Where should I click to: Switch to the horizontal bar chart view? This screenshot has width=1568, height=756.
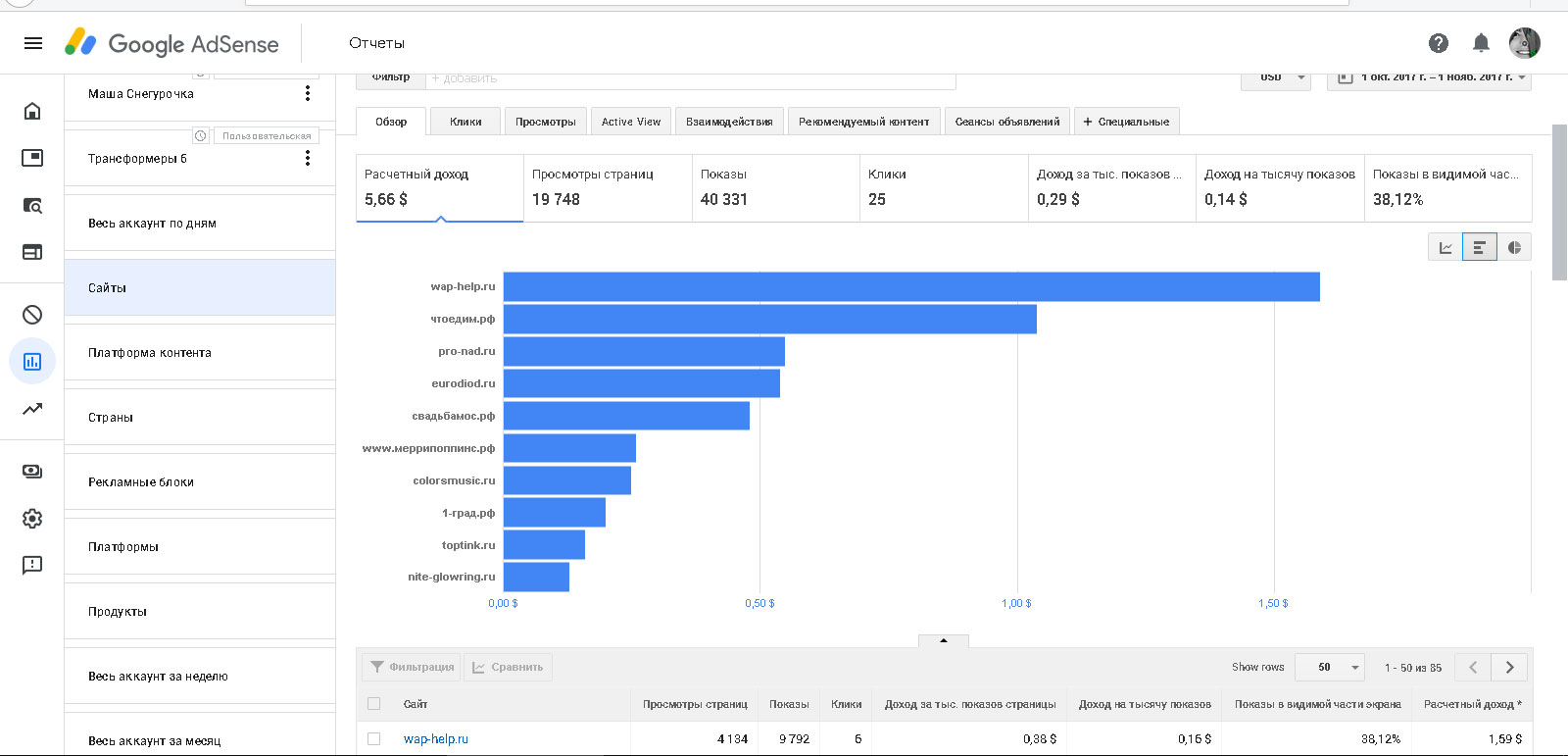[x=1480, y=247]
